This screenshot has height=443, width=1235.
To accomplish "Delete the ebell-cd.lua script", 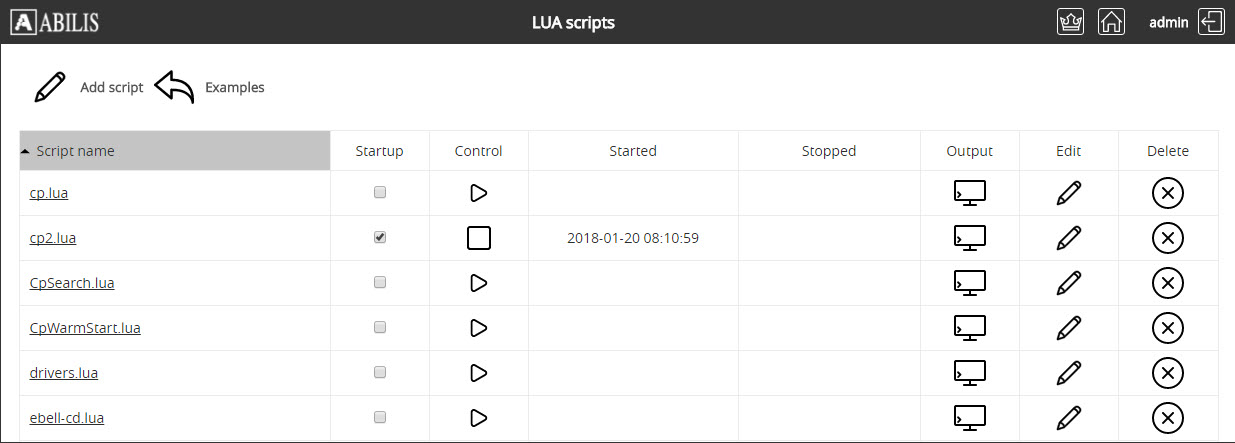I will [1167, 418].
